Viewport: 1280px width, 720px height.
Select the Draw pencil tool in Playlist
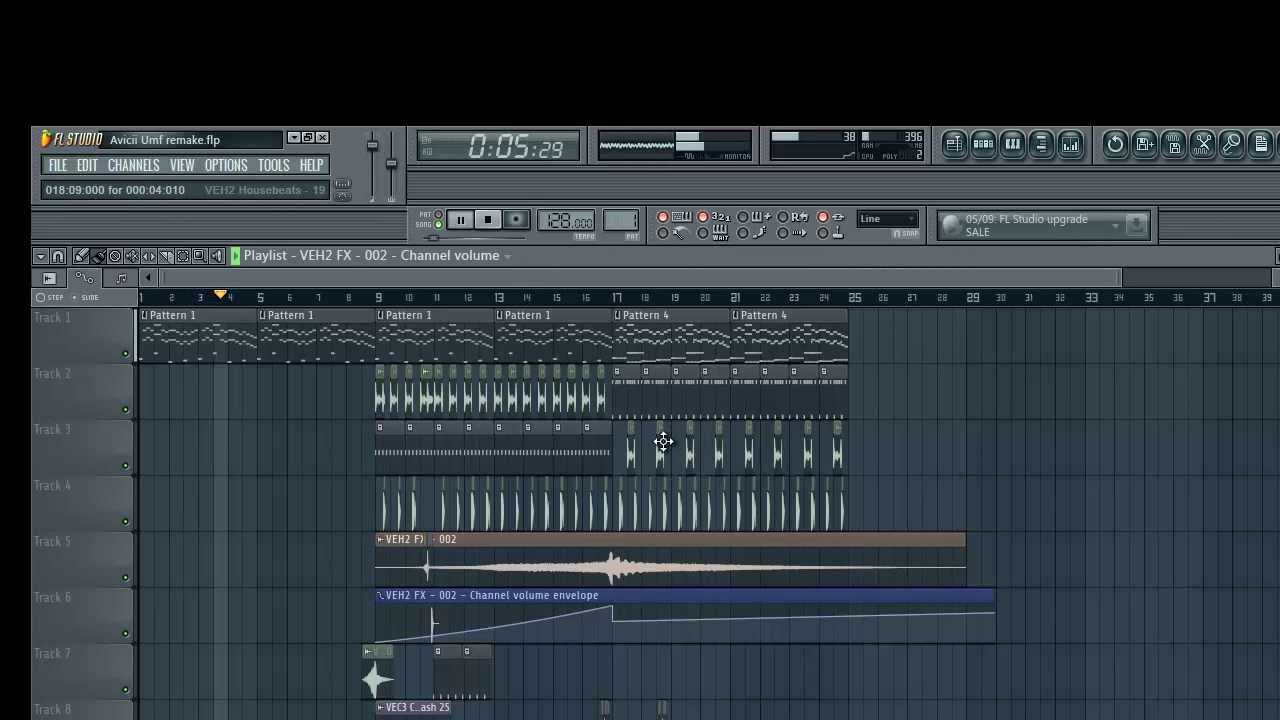pos(81,256)
